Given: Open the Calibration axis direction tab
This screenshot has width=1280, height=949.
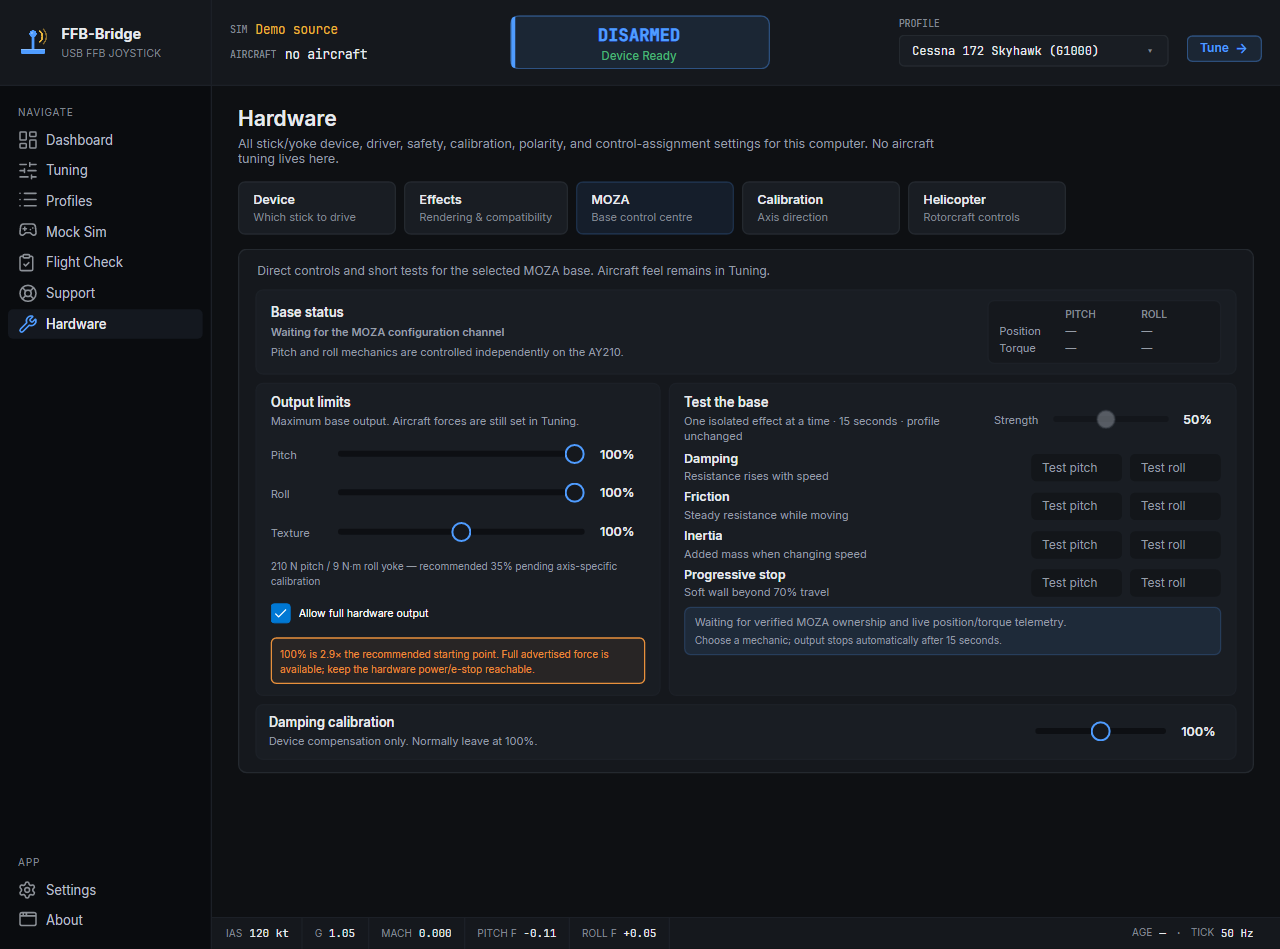Looking at the screenshot, I should tap(821, 208).
